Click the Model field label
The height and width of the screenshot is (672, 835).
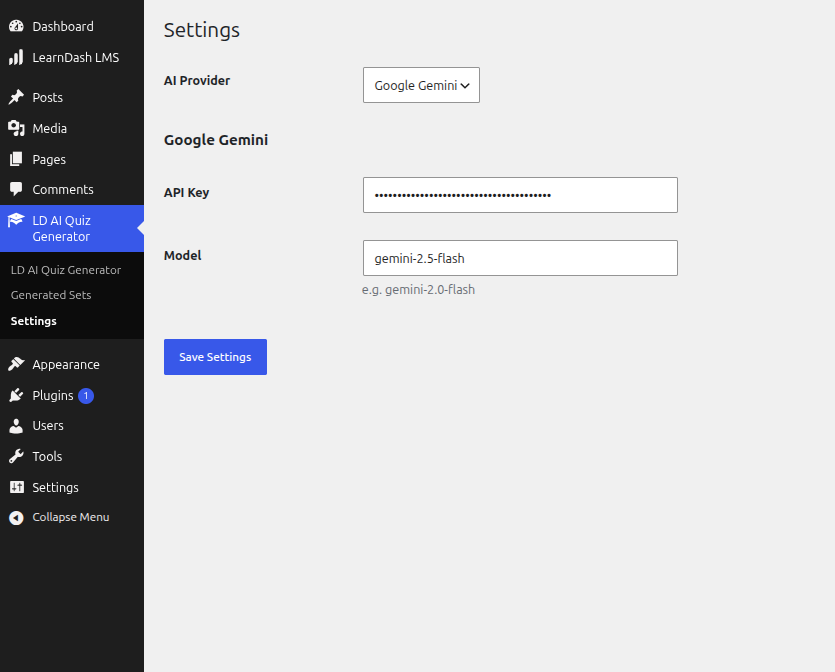tap(183, 256)
